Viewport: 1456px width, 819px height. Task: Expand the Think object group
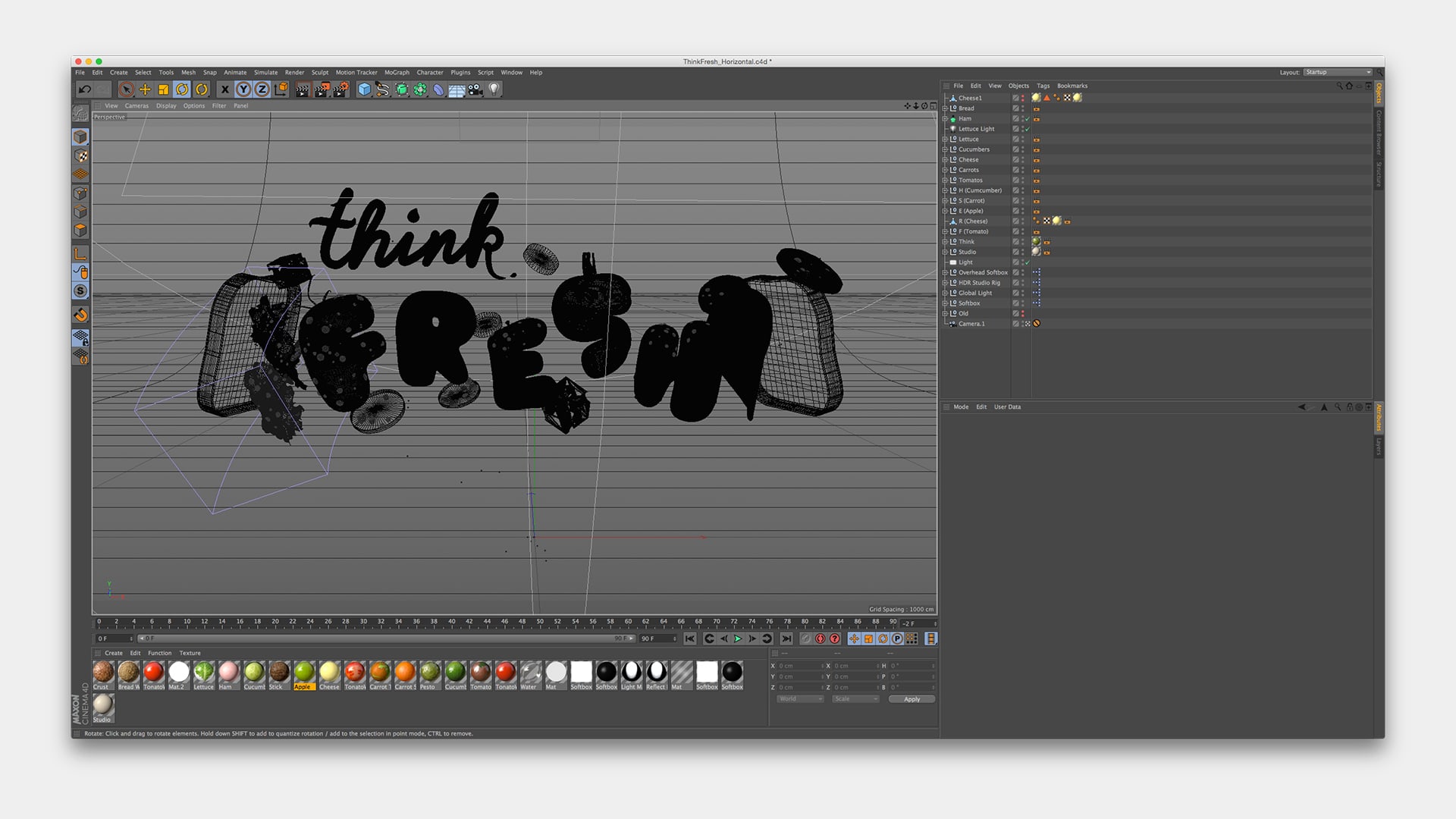coord(945,242)
